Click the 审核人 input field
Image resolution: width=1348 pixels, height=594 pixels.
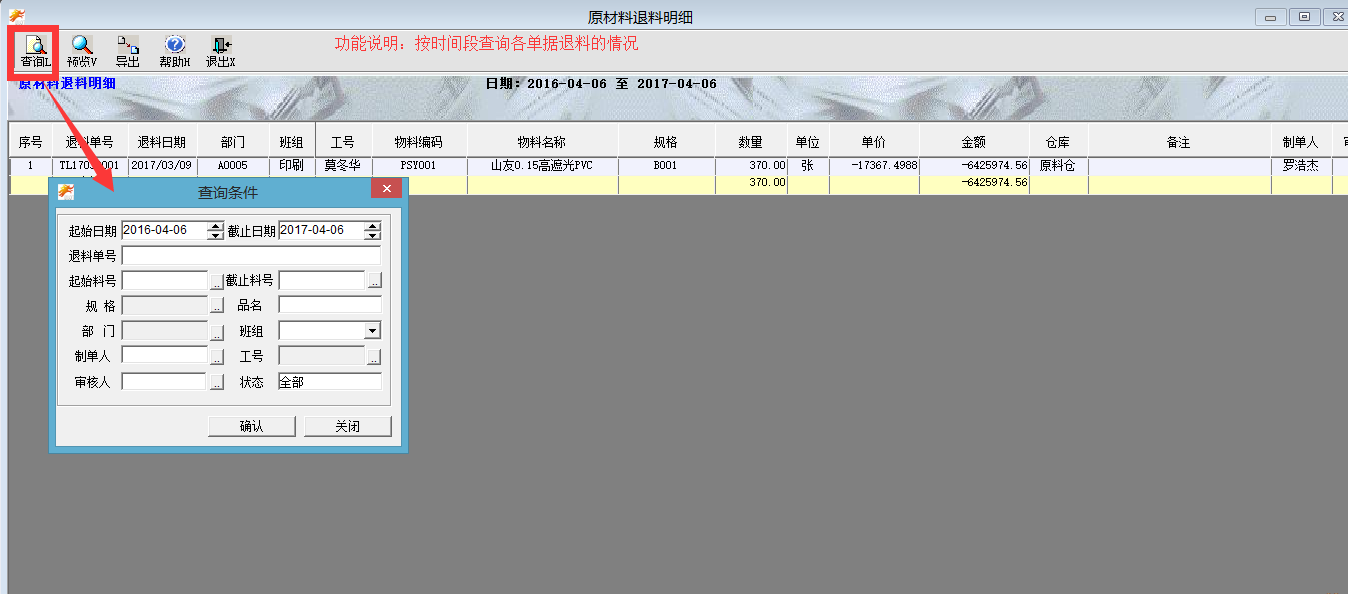click(x=164, y=381)
